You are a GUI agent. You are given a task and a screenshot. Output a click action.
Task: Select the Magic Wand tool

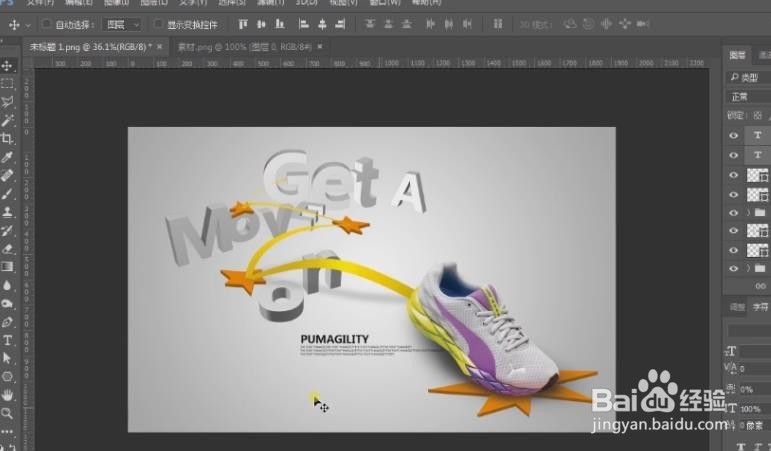[x=7, y=120]
